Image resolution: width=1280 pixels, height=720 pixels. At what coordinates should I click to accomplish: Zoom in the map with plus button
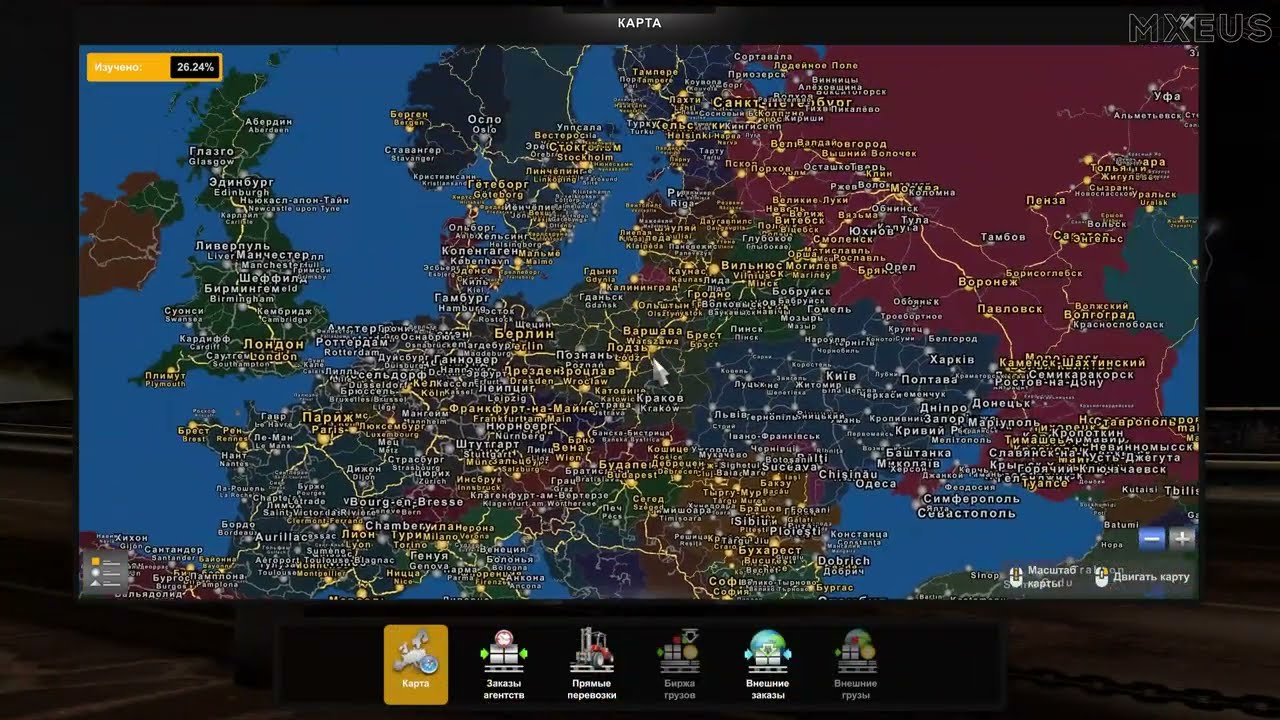coord(1182,539)
